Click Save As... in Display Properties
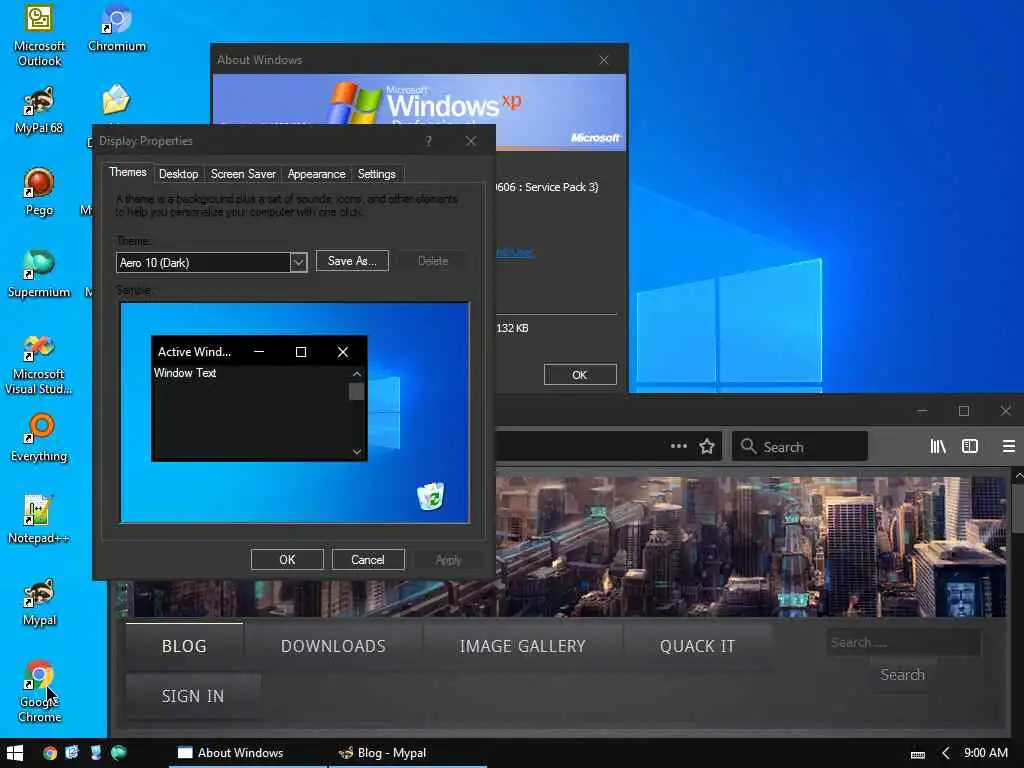The image size is (1024, 768). pyautogui.click(x=352, y=261)
